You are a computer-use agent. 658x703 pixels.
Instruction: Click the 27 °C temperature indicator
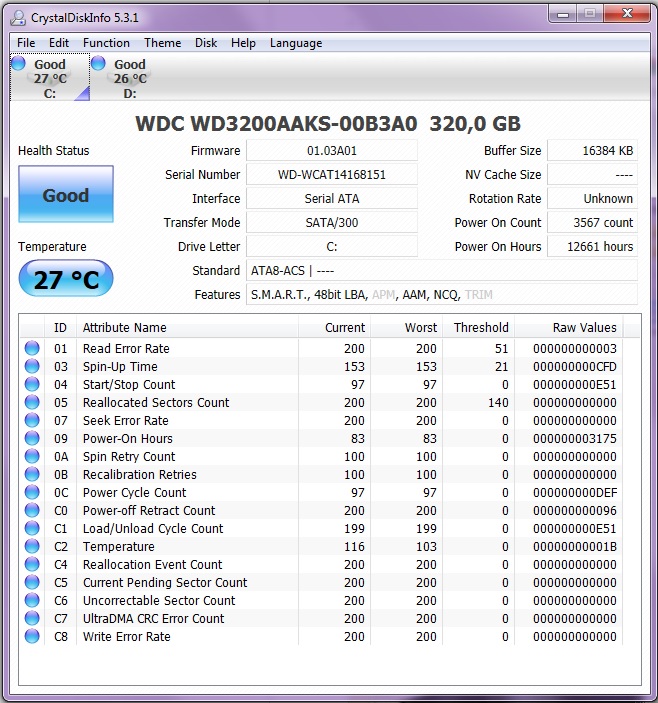coord(66,278)
